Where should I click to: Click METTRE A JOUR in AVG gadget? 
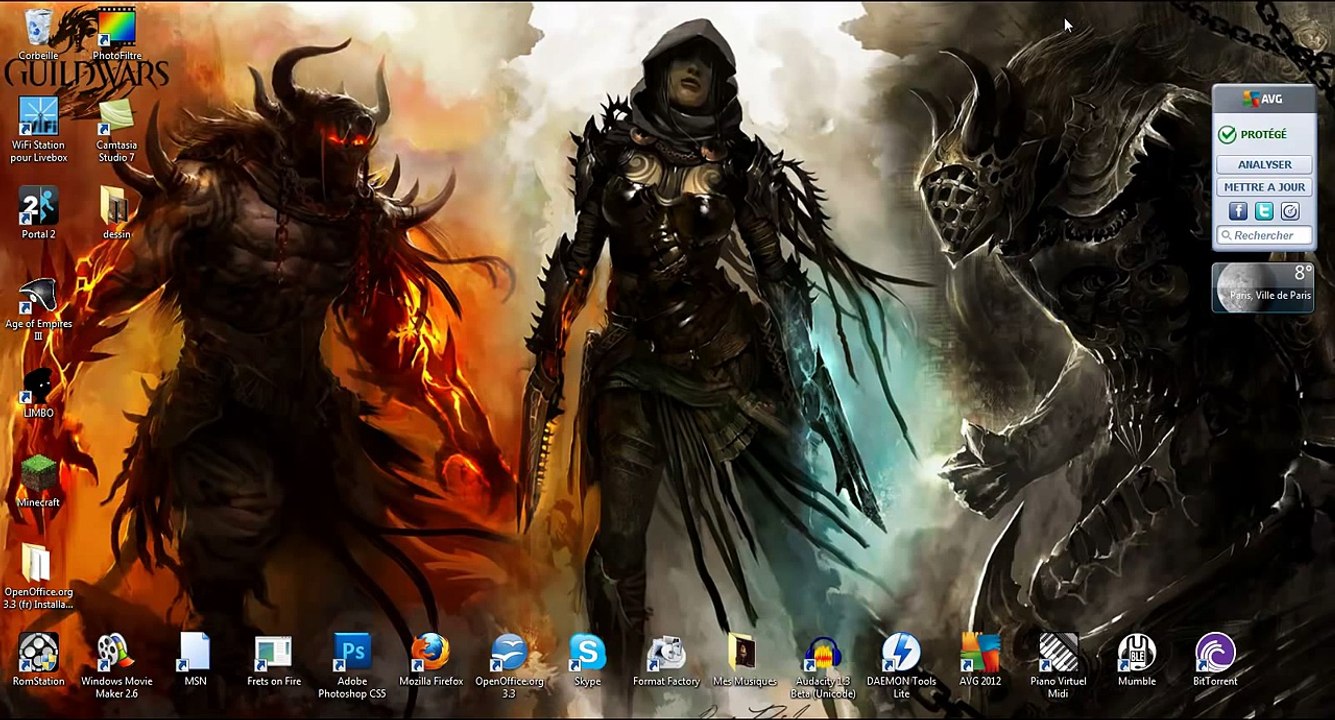point(1264,187)
